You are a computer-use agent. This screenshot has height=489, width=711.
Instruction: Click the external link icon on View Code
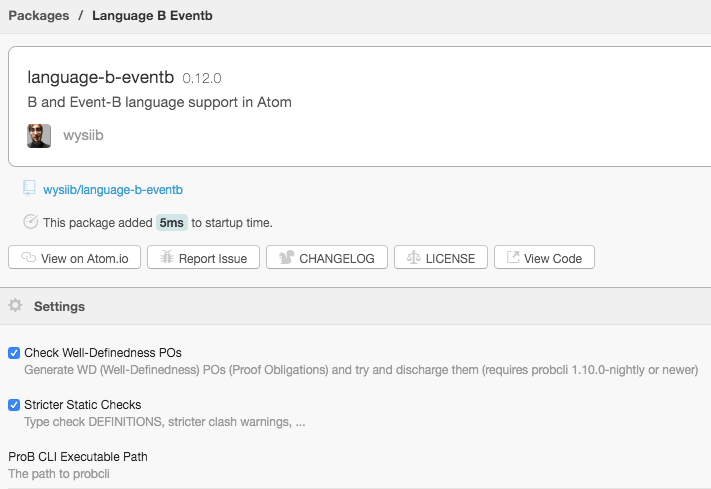point(512,258)
